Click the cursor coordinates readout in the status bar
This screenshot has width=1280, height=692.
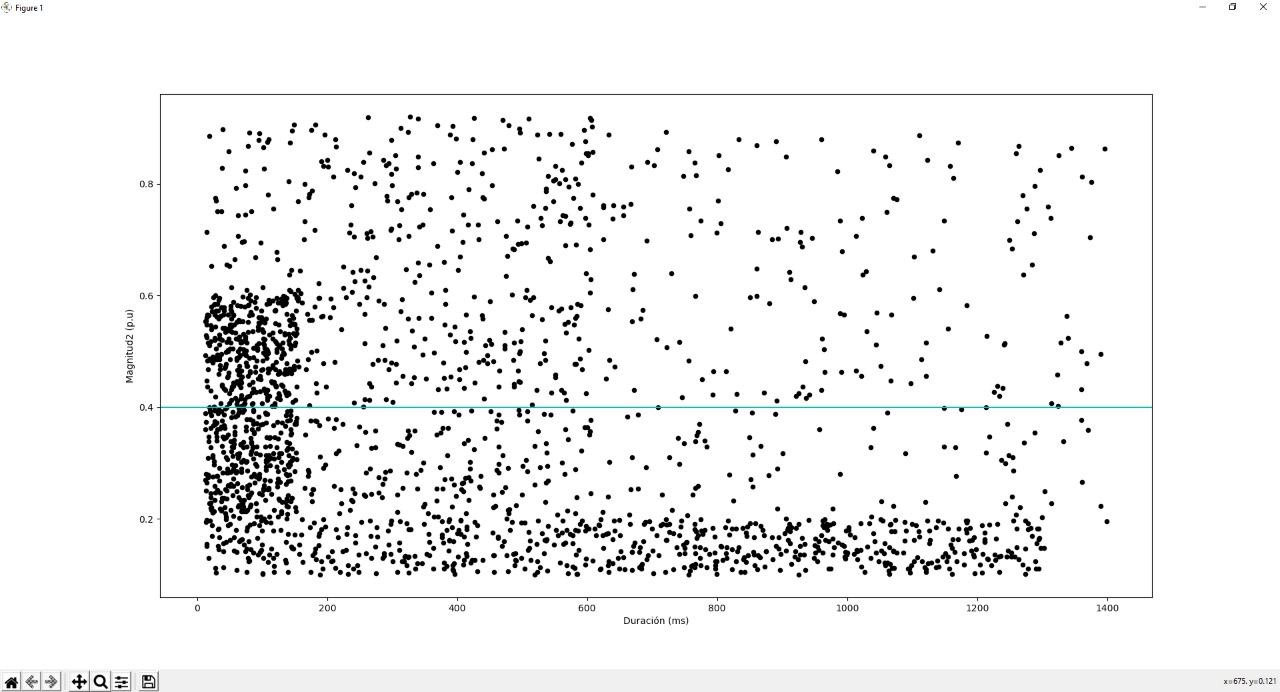click(1251, 682)
